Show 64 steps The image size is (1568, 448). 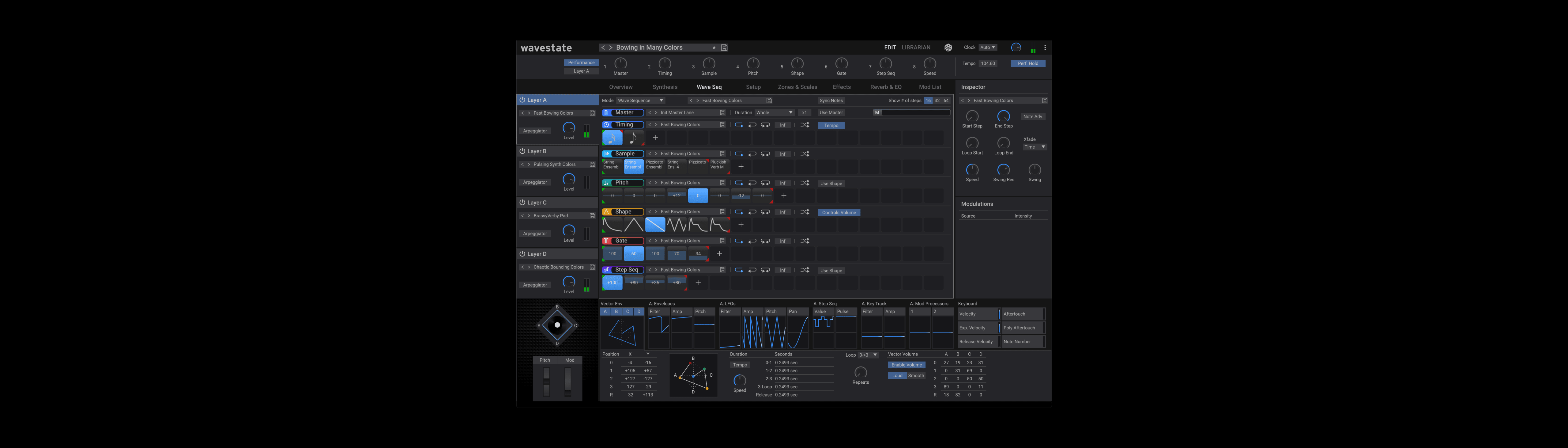946,101
